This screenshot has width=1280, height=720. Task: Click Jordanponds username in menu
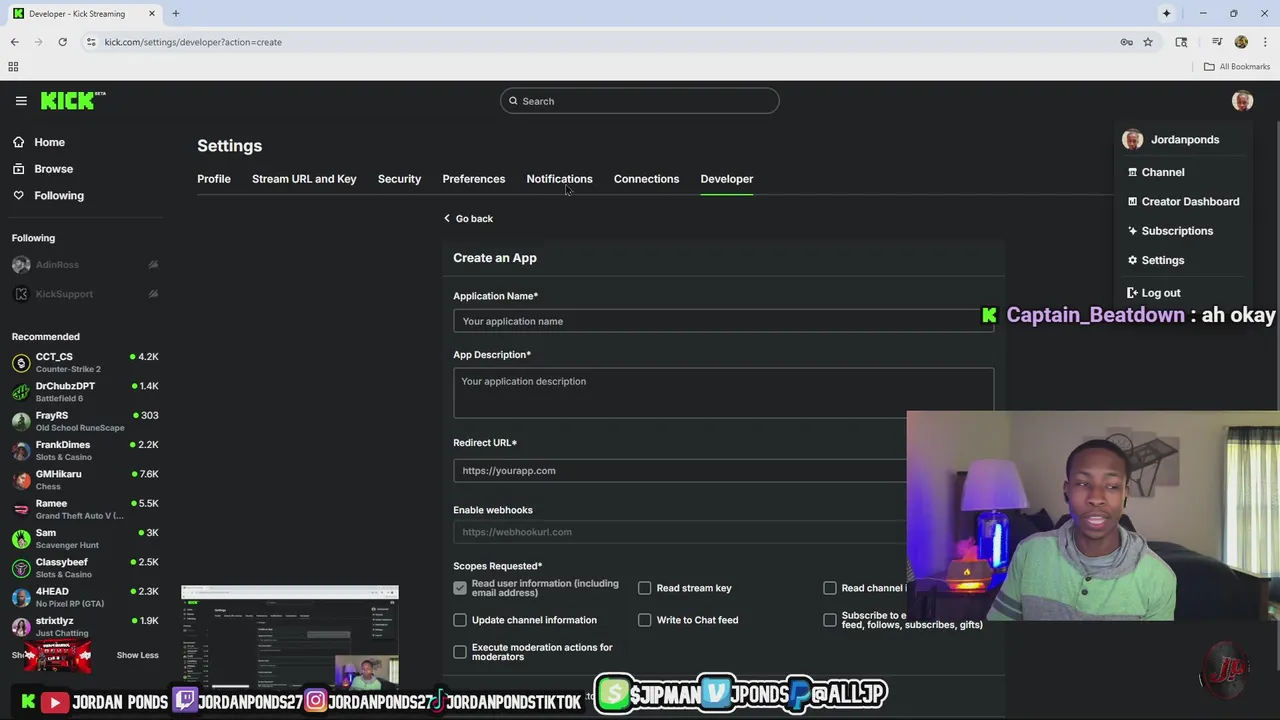pyautogui.click(x=1185, y=140)
